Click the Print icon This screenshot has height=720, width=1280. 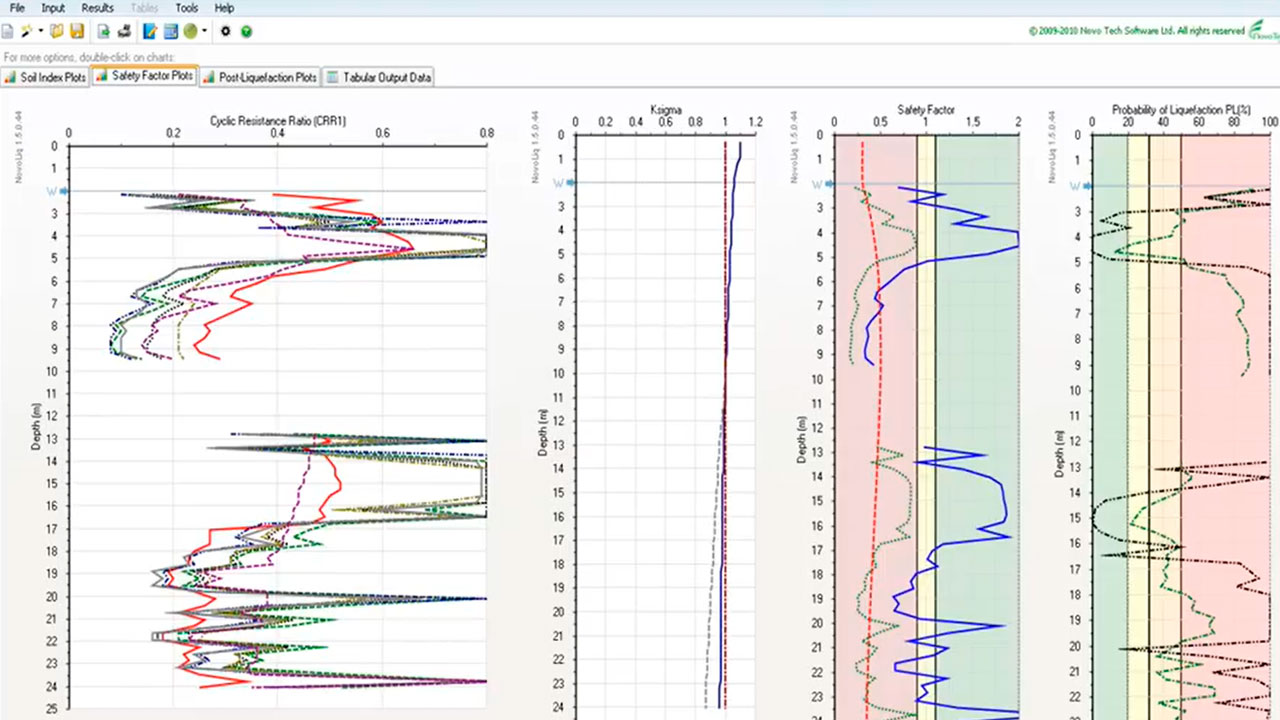[x=124, y=31]
